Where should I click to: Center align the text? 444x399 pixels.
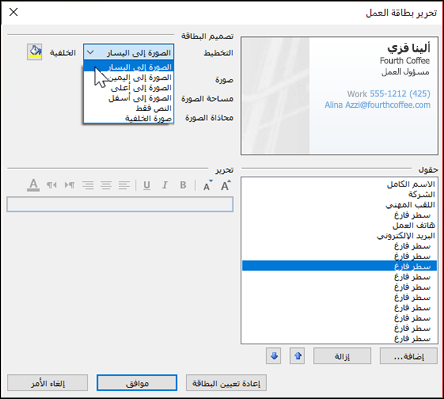[x=106, y=185]
